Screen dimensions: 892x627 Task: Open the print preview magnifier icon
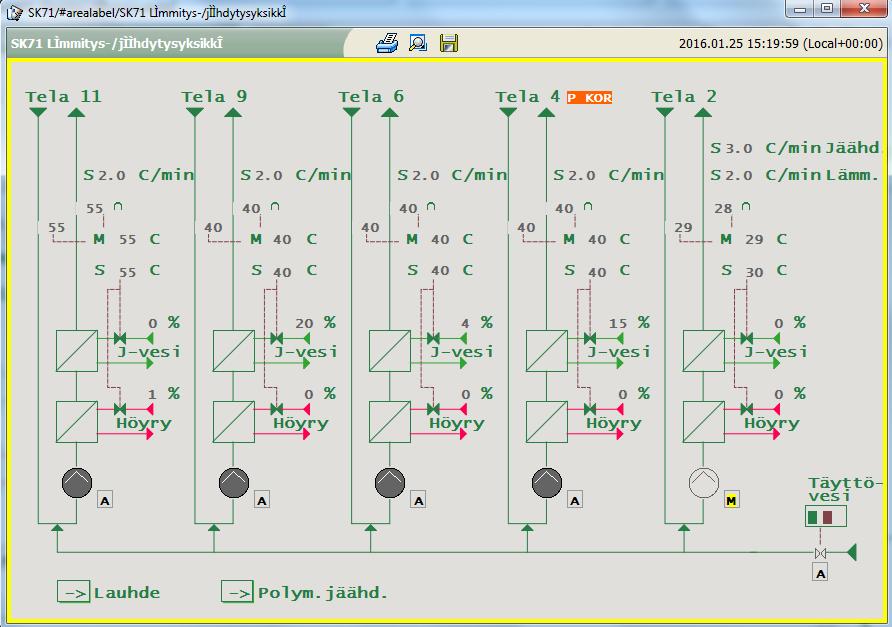(x=418, y=43)
